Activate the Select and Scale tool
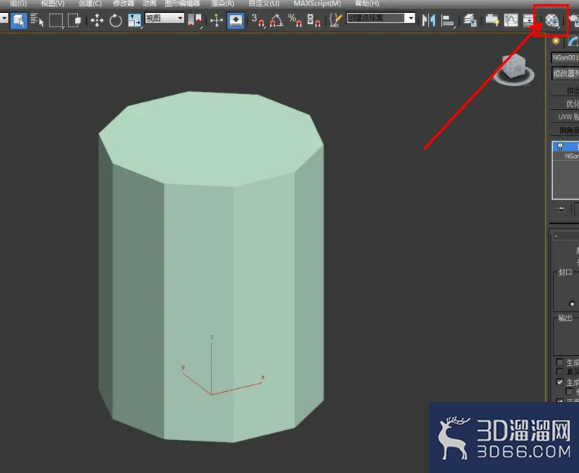 coord(134,20)
